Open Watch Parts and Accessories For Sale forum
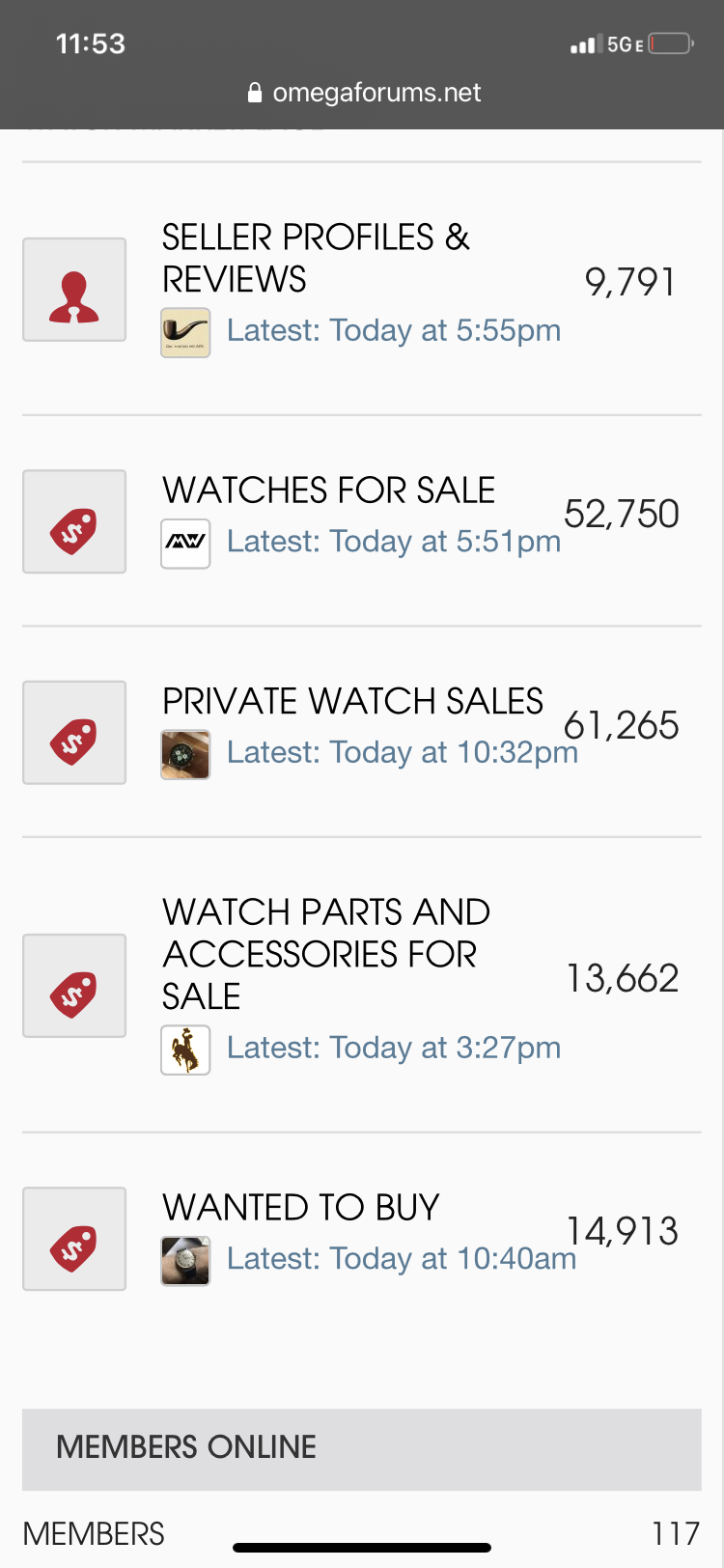This screenshot has height=1568, width=724. pos(325,953)
